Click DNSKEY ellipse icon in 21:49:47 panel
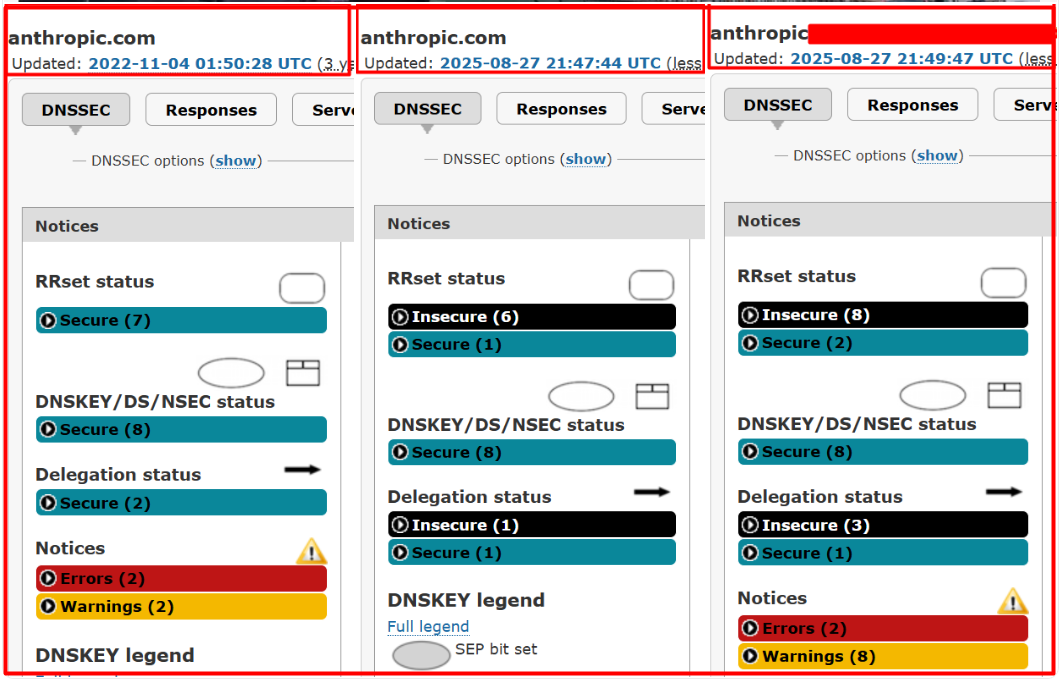Screen dimensions: 1059x679 (x=933, y=395)
